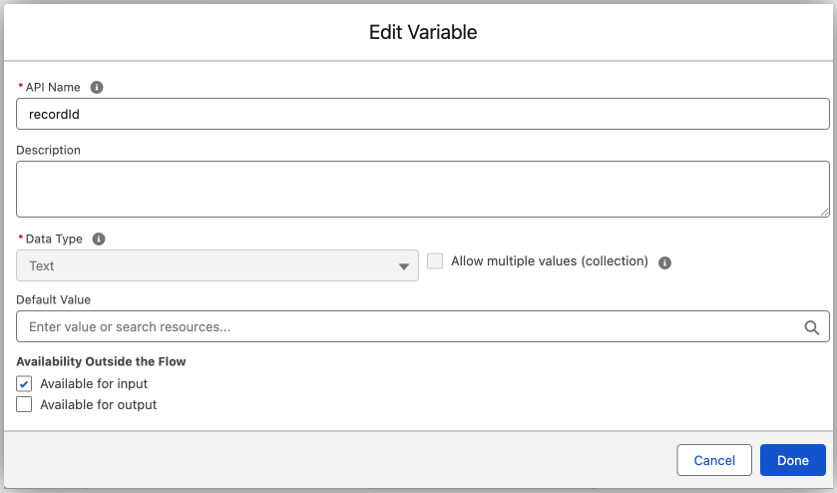The width and height of the screenshot is (837, 493).
Task: Click the Description box resize handle
Action: click(x=824, y=211)
